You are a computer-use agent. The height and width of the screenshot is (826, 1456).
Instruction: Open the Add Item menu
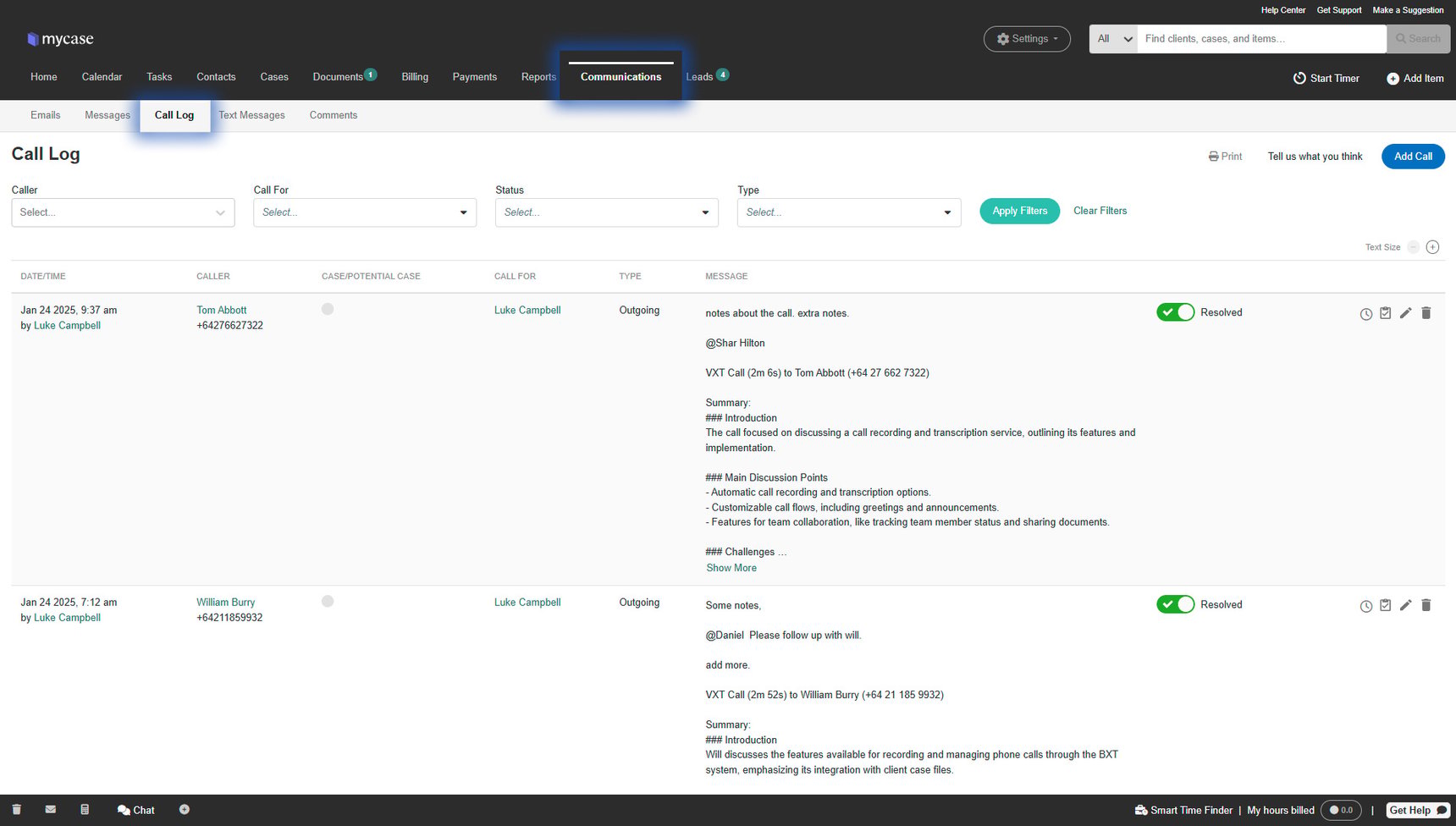point(1415,78)
